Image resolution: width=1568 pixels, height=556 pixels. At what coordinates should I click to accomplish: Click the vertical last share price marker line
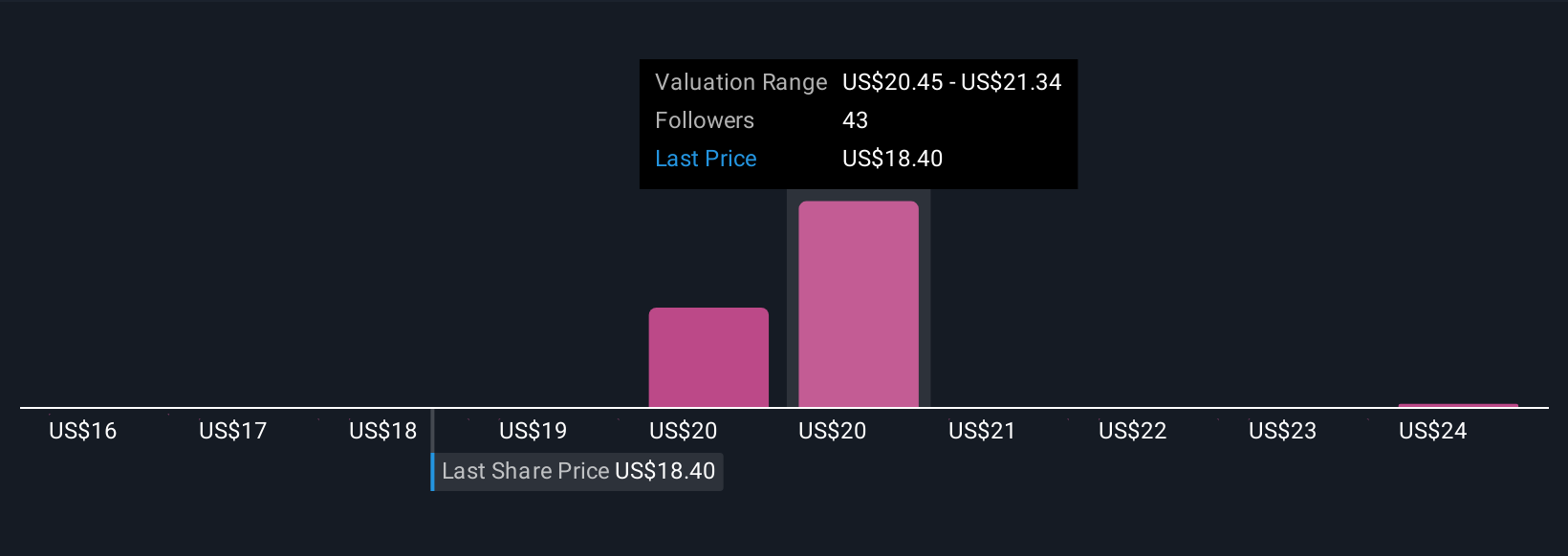(x=432, y=430)
